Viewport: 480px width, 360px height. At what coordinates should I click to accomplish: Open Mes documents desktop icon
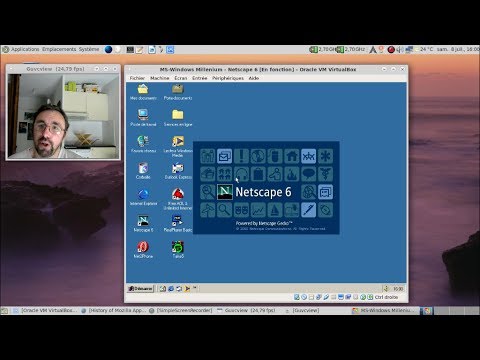143,92
